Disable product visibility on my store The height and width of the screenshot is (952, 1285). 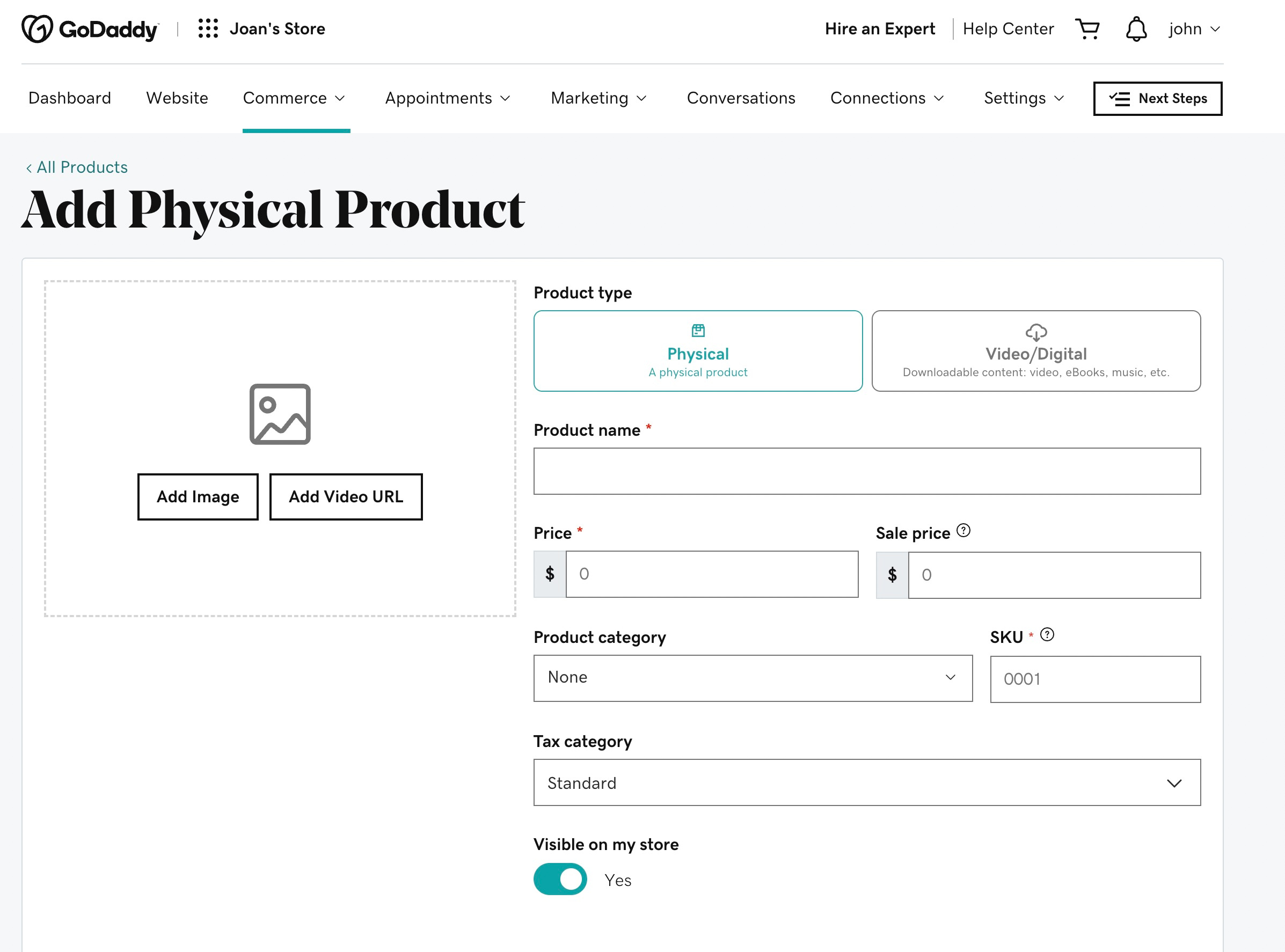point(559,880)
